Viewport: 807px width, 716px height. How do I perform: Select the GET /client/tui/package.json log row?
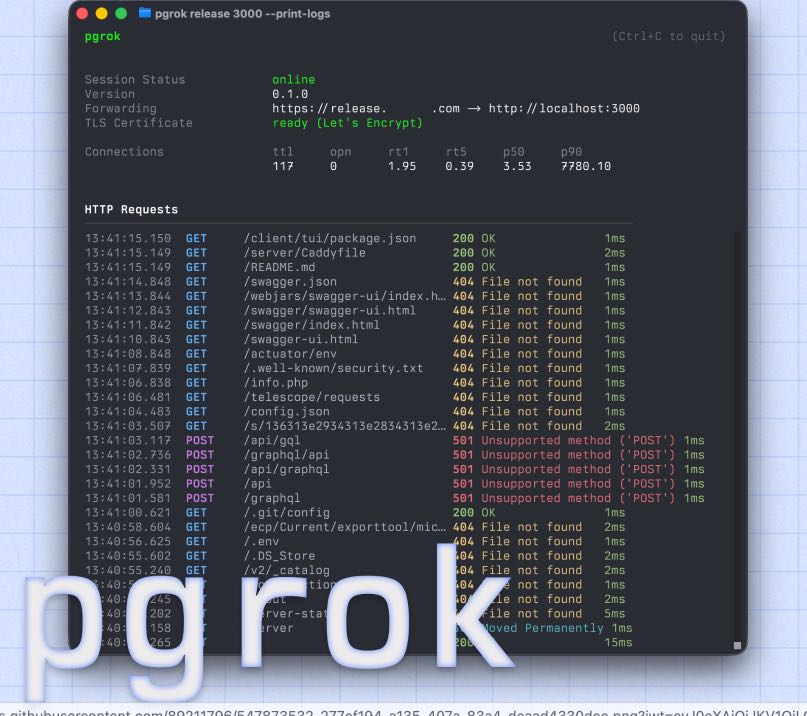[330, 239]
